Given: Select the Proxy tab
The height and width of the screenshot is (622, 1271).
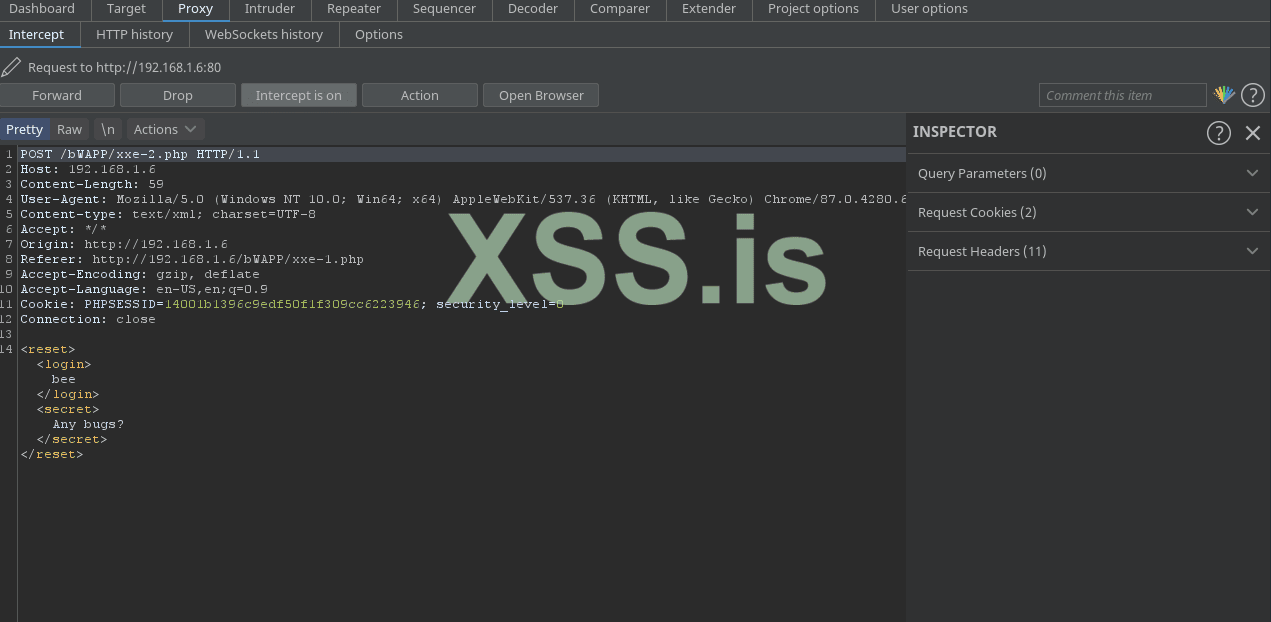Looking at the screenshot, I should (x=195, y=9).
